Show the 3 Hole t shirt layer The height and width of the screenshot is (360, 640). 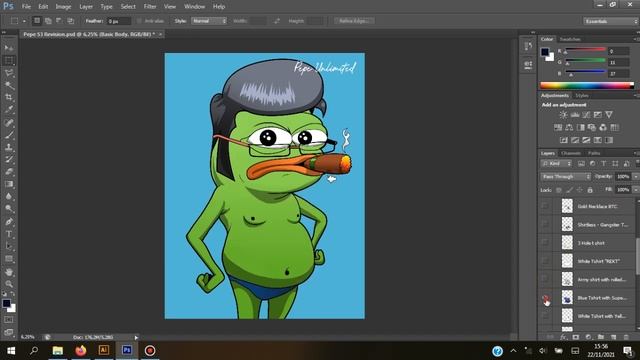(x=546, y=243)
